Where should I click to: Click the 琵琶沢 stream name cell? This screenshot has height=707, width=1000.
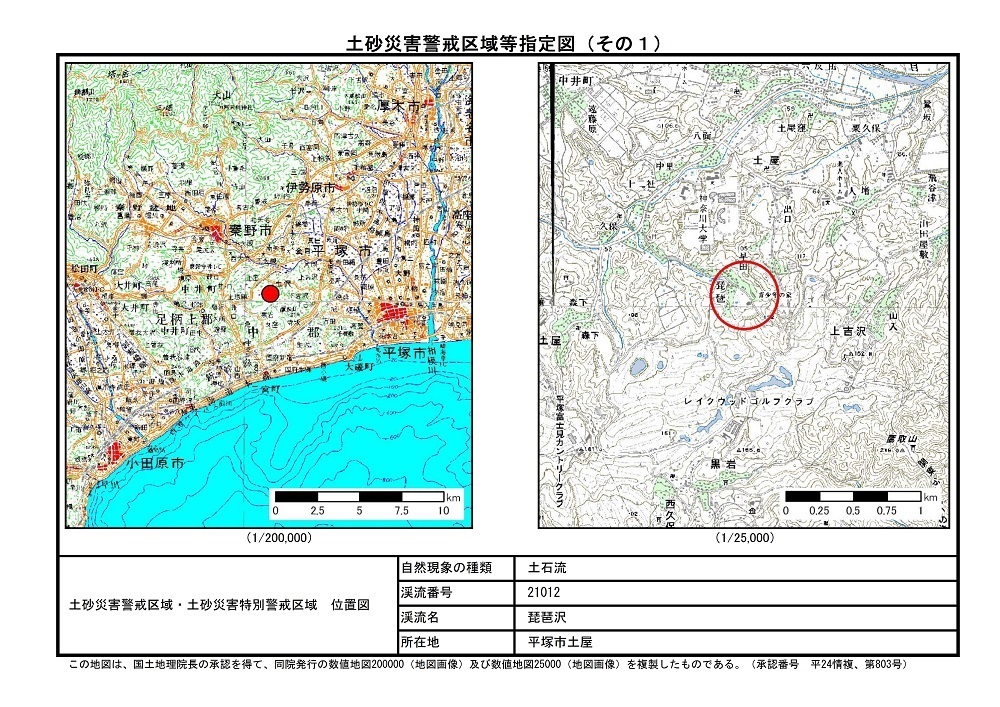tap(547, 617)
